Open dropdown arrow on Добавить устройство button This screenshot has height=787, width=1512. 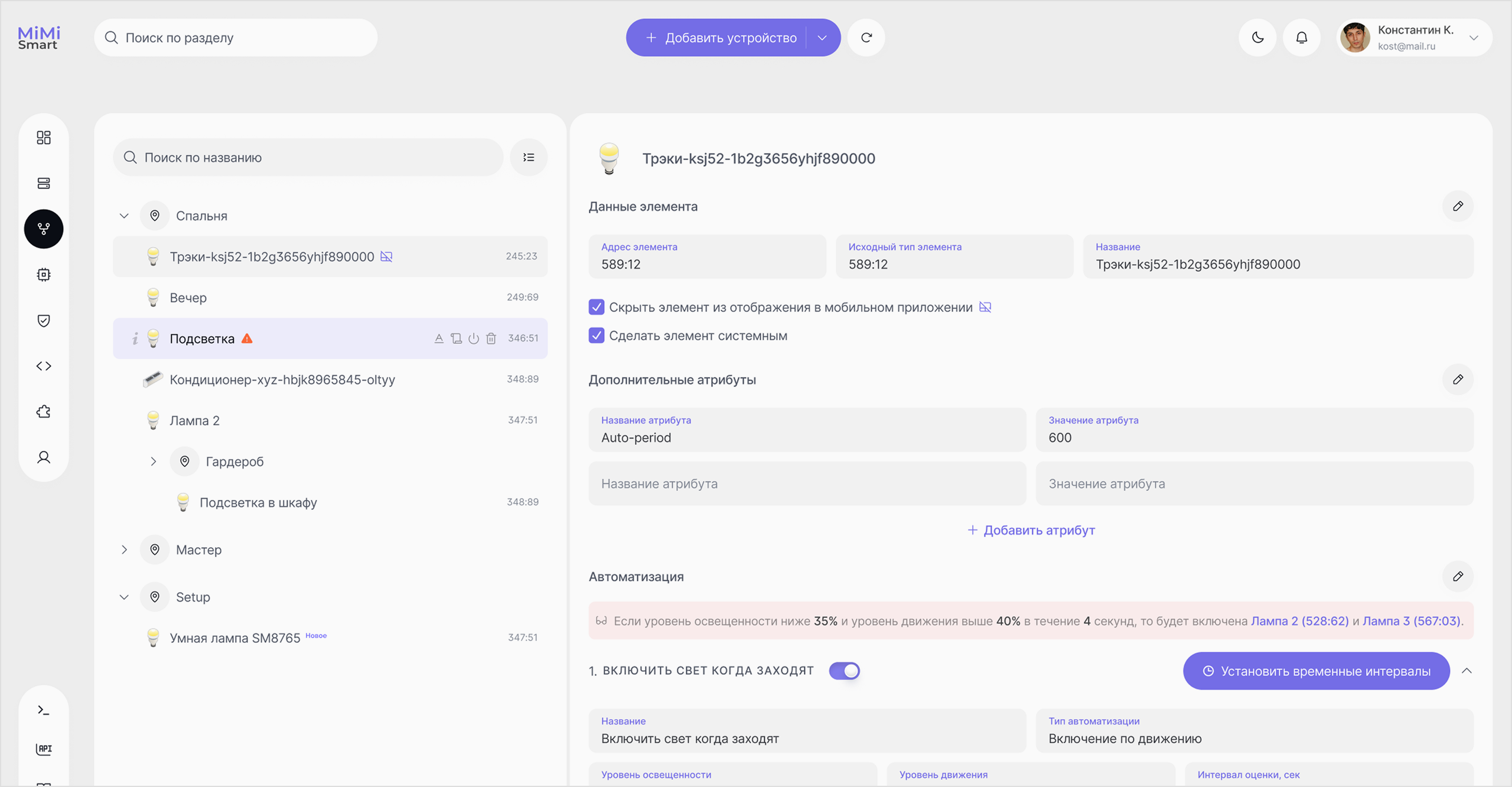coord(822,38)
